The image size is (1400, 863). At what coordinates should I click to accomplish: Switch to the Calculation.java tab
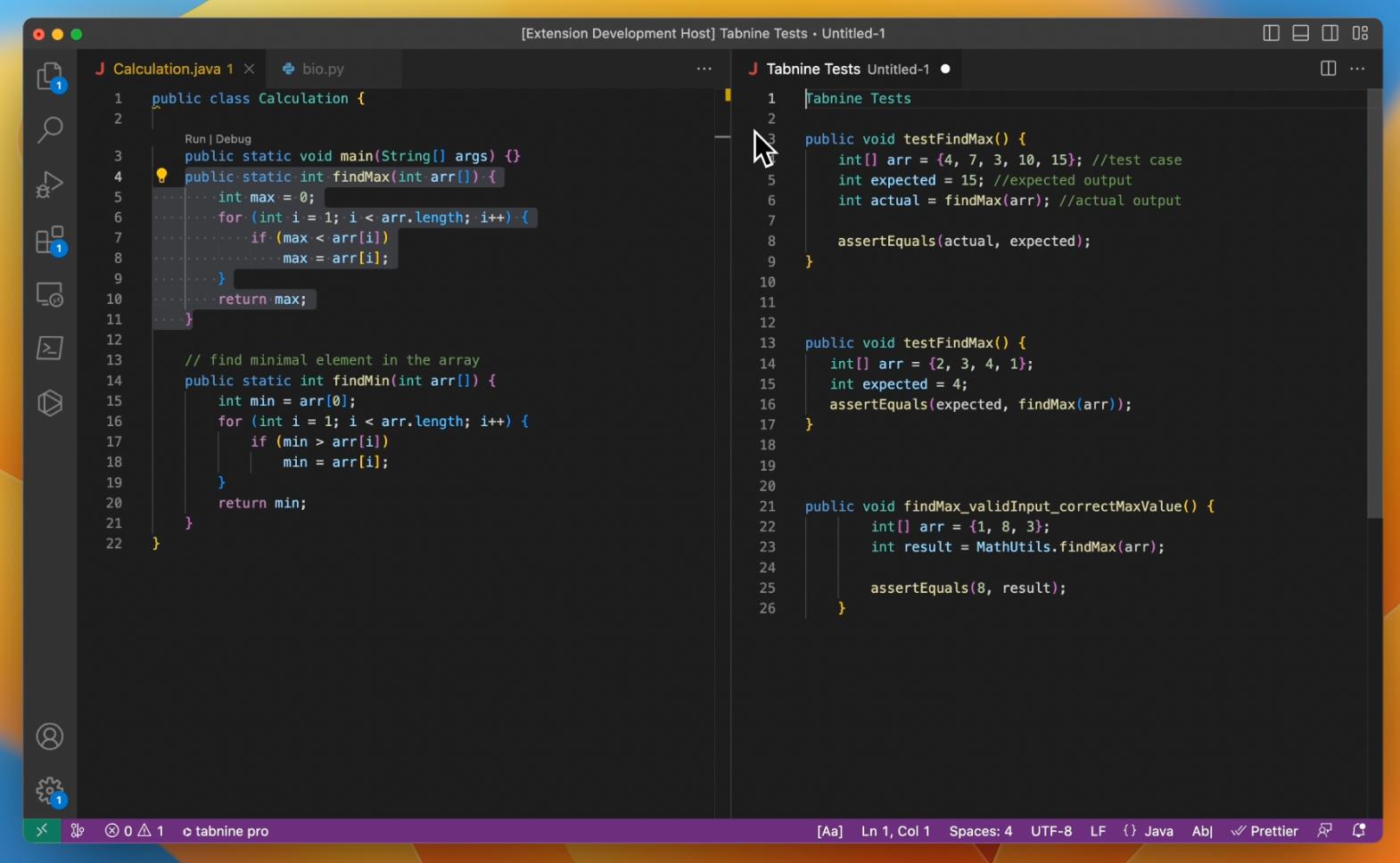click(172, 69)
